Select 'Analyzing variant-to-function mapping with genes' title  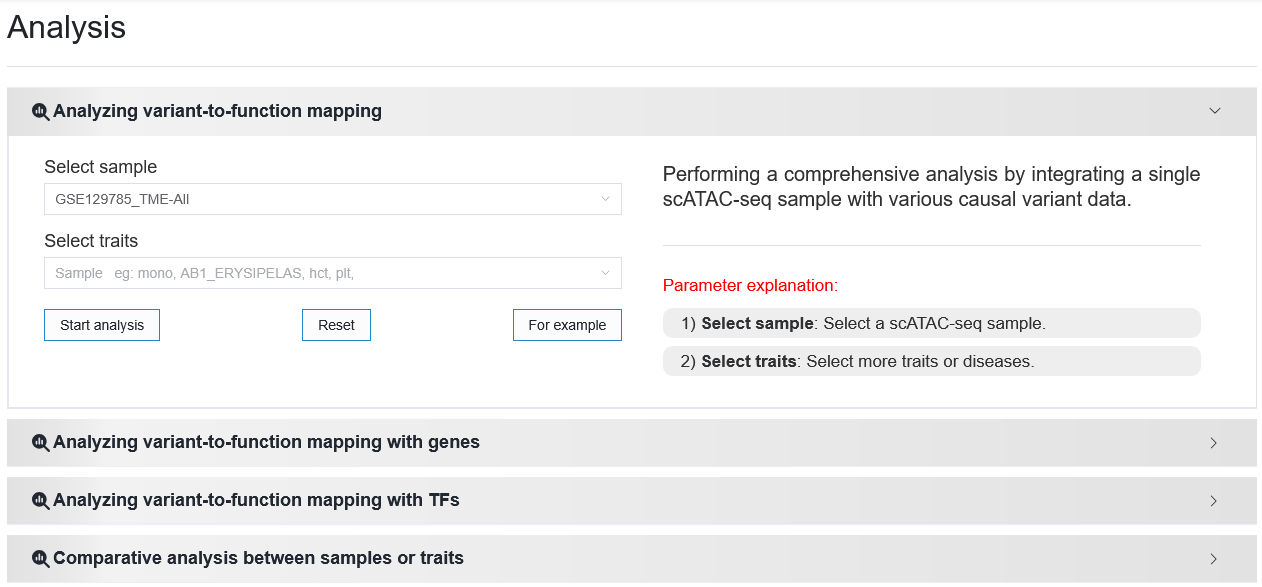pyautogui.click(x=266, y=442)
